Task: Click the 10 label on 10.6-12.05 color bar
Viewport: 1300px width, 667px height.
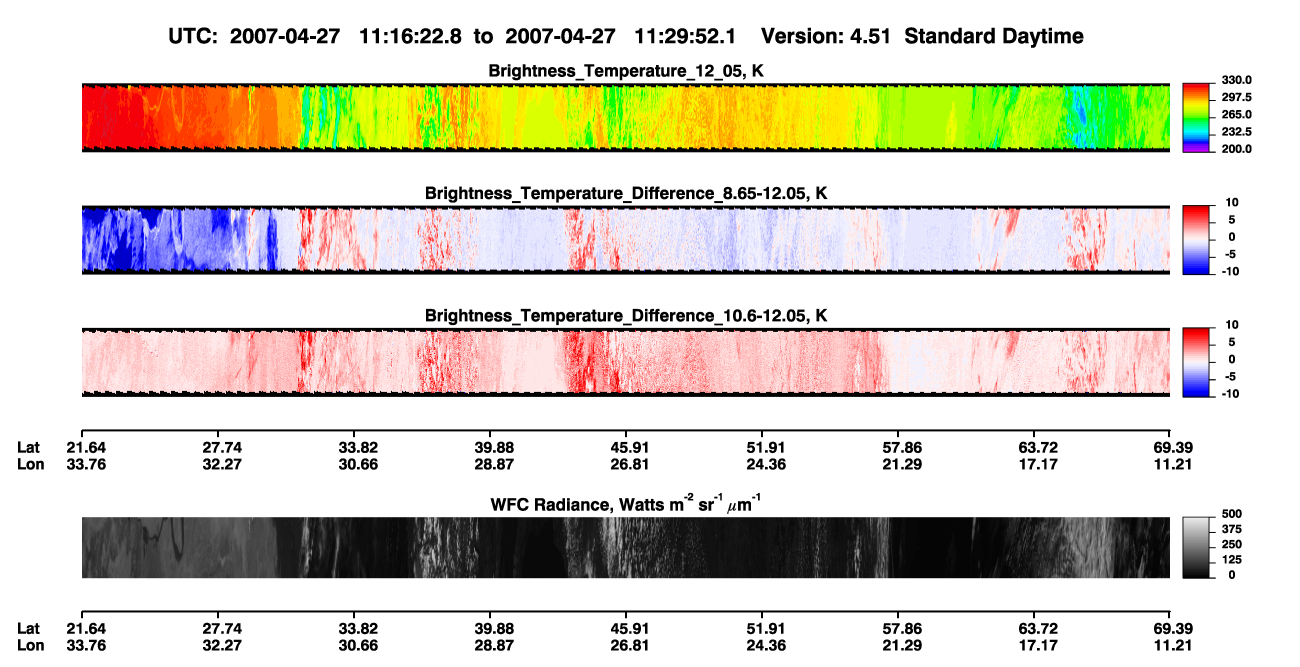Action: click(x=1230, y=325)
